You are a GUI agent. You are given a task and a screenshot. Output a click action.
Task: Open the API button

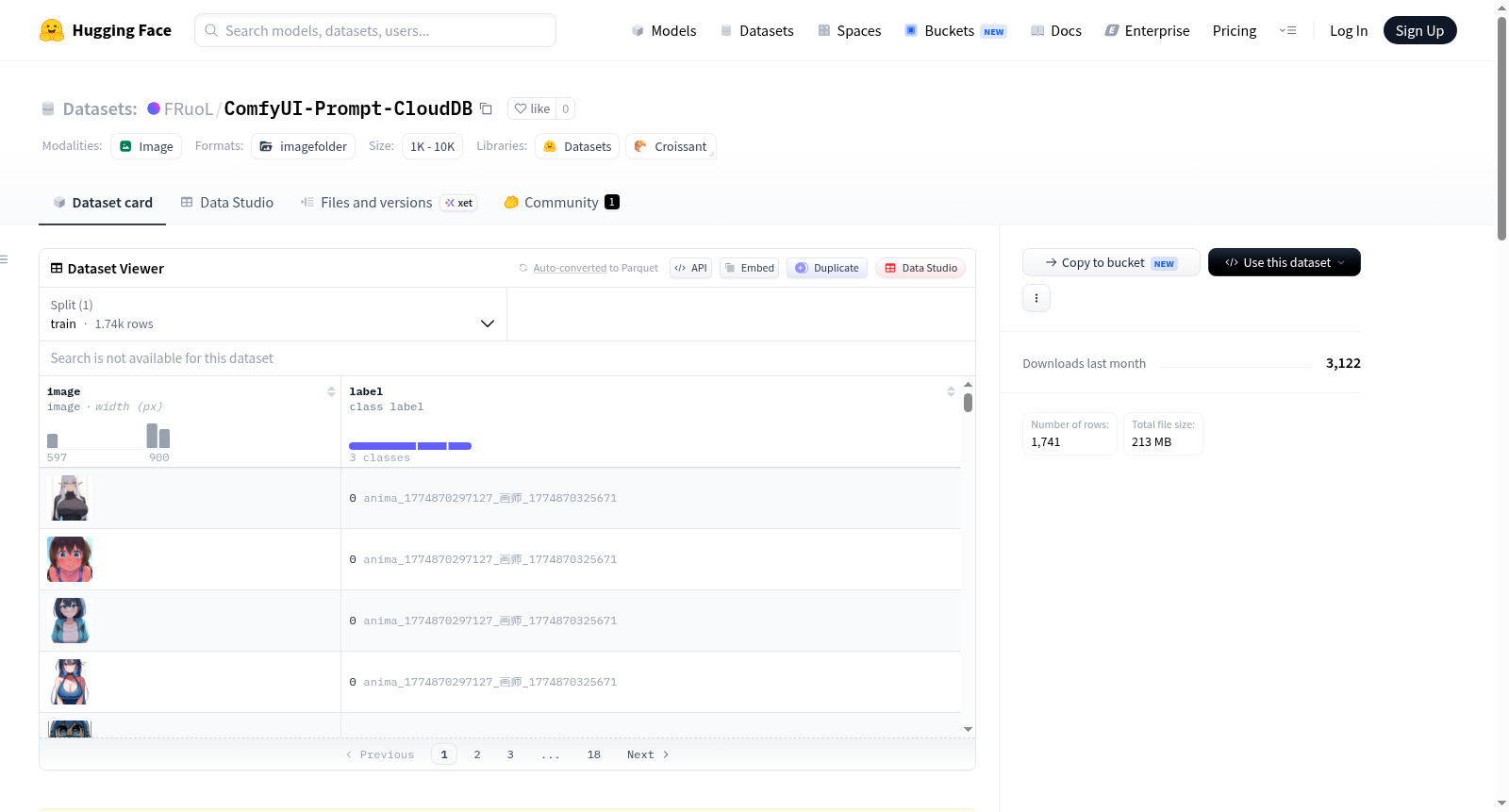point(690,268)
